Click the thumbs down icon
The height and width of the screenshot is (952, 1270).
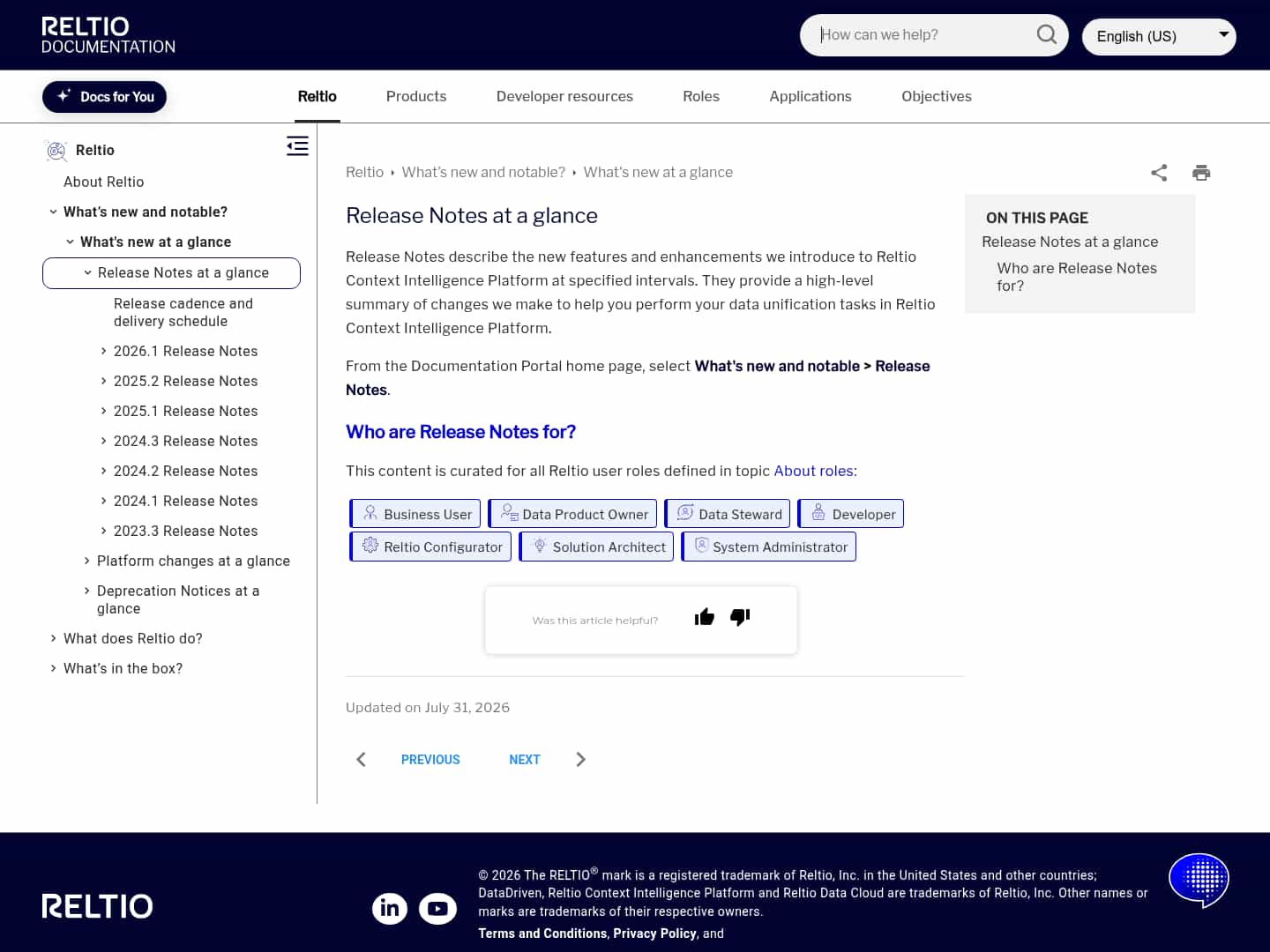point(740,617)
